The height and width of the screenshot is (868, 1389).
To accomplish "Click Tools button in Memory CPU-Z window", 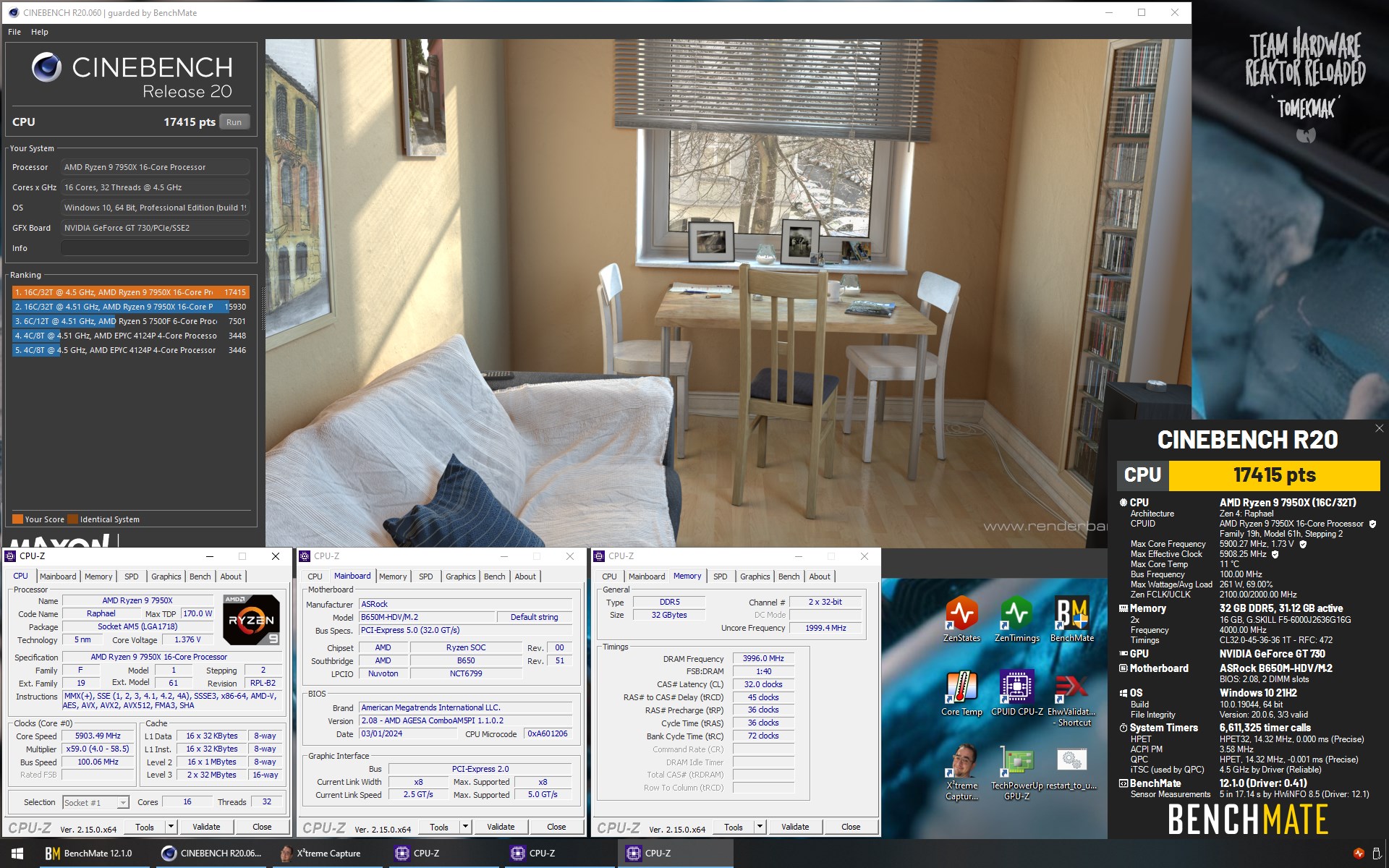I will [734, 827].
